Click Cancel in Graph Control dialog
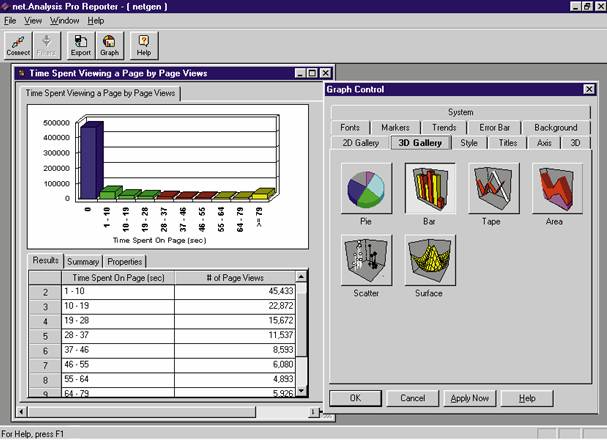 [413, 398]
